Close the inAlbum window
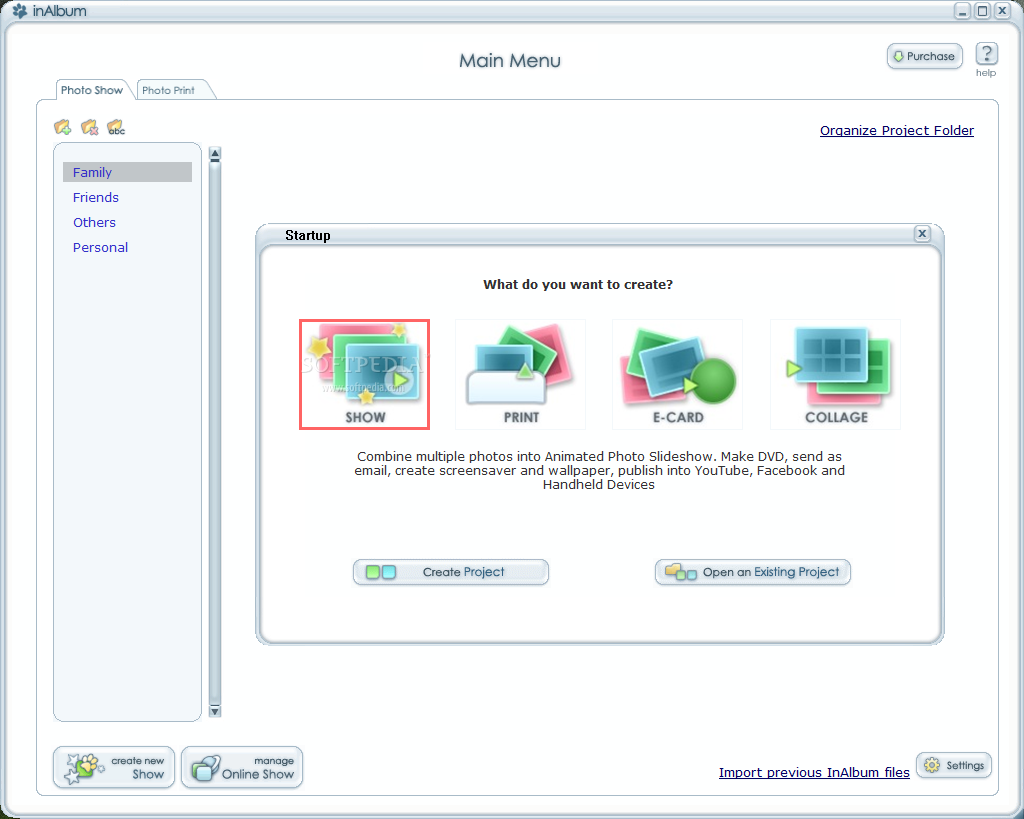Image resolution: width=1024 pixels, height=819 pixels. point(1002,11)
